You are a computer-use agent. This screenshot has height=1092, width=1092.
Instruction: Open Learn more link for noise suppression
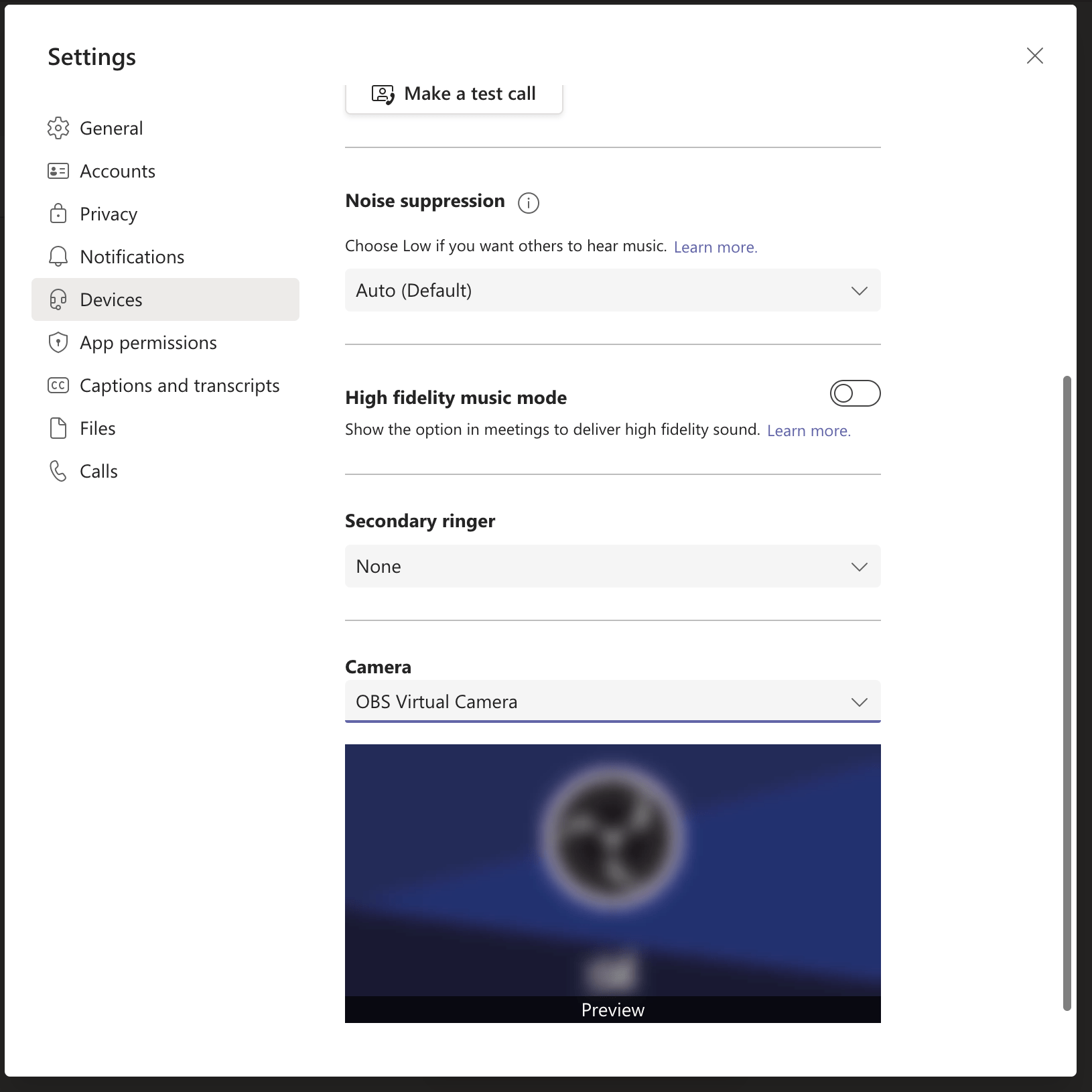(715, 247)
